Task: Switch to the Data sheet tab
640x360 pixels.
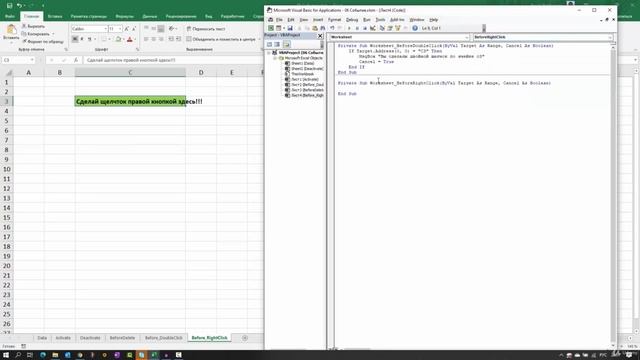Action: 42,338
